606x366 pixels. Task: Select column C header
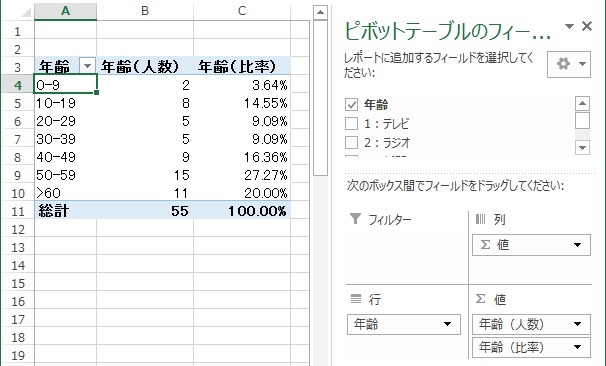(x=242, y=11)
